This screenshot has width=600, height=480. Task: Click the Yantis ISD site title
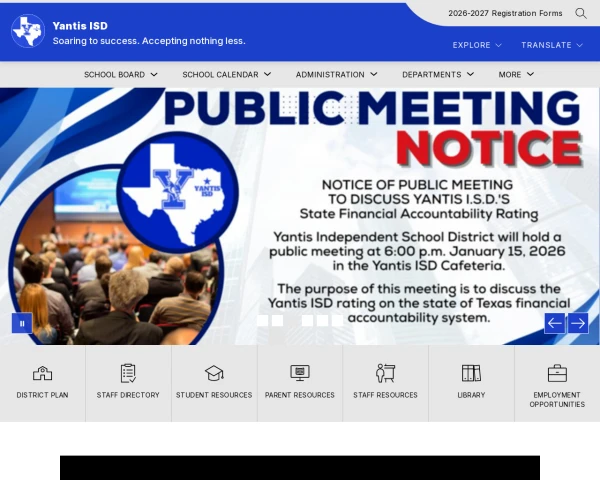point(80,26)
